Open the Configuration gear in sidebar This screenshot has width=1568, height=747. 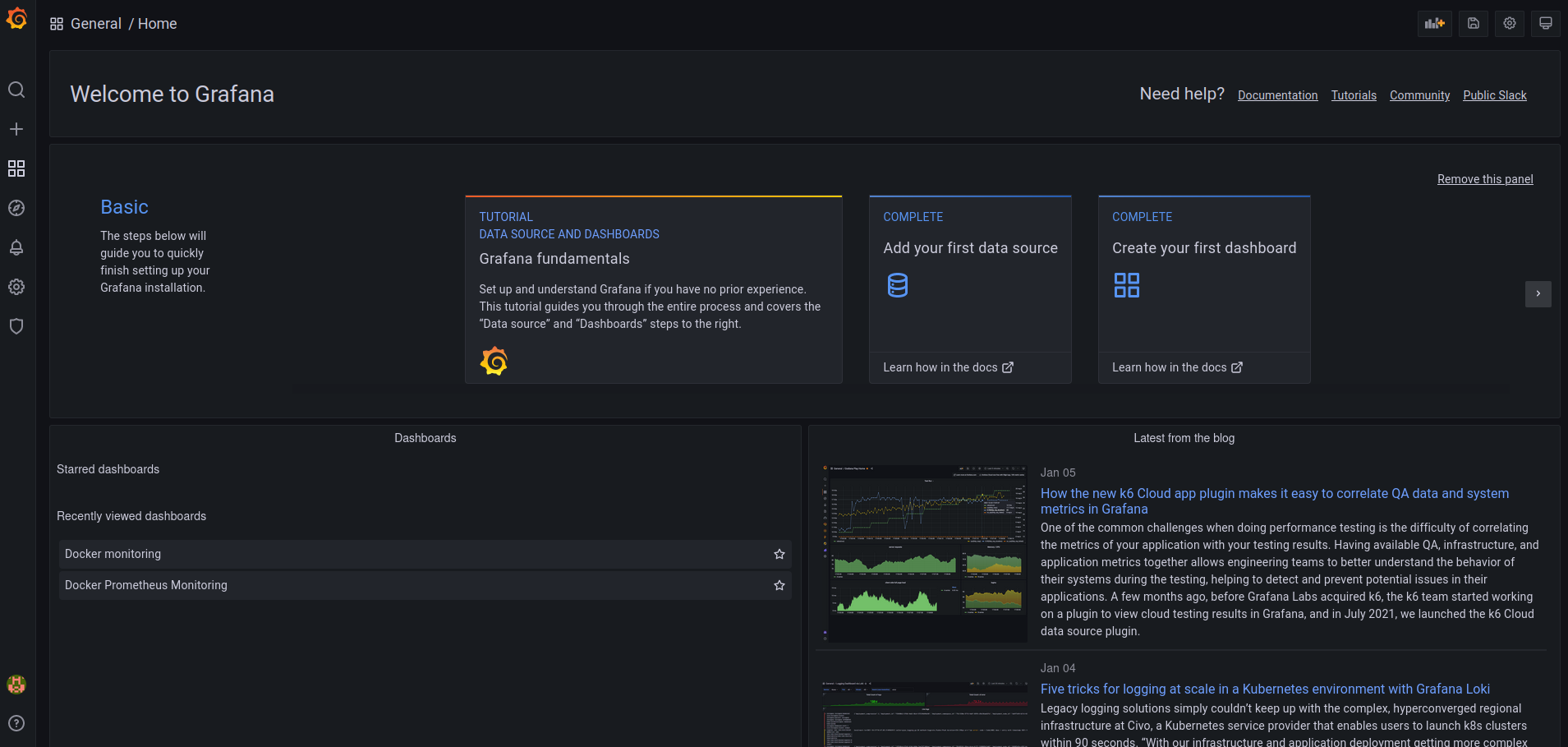point(16,287)
